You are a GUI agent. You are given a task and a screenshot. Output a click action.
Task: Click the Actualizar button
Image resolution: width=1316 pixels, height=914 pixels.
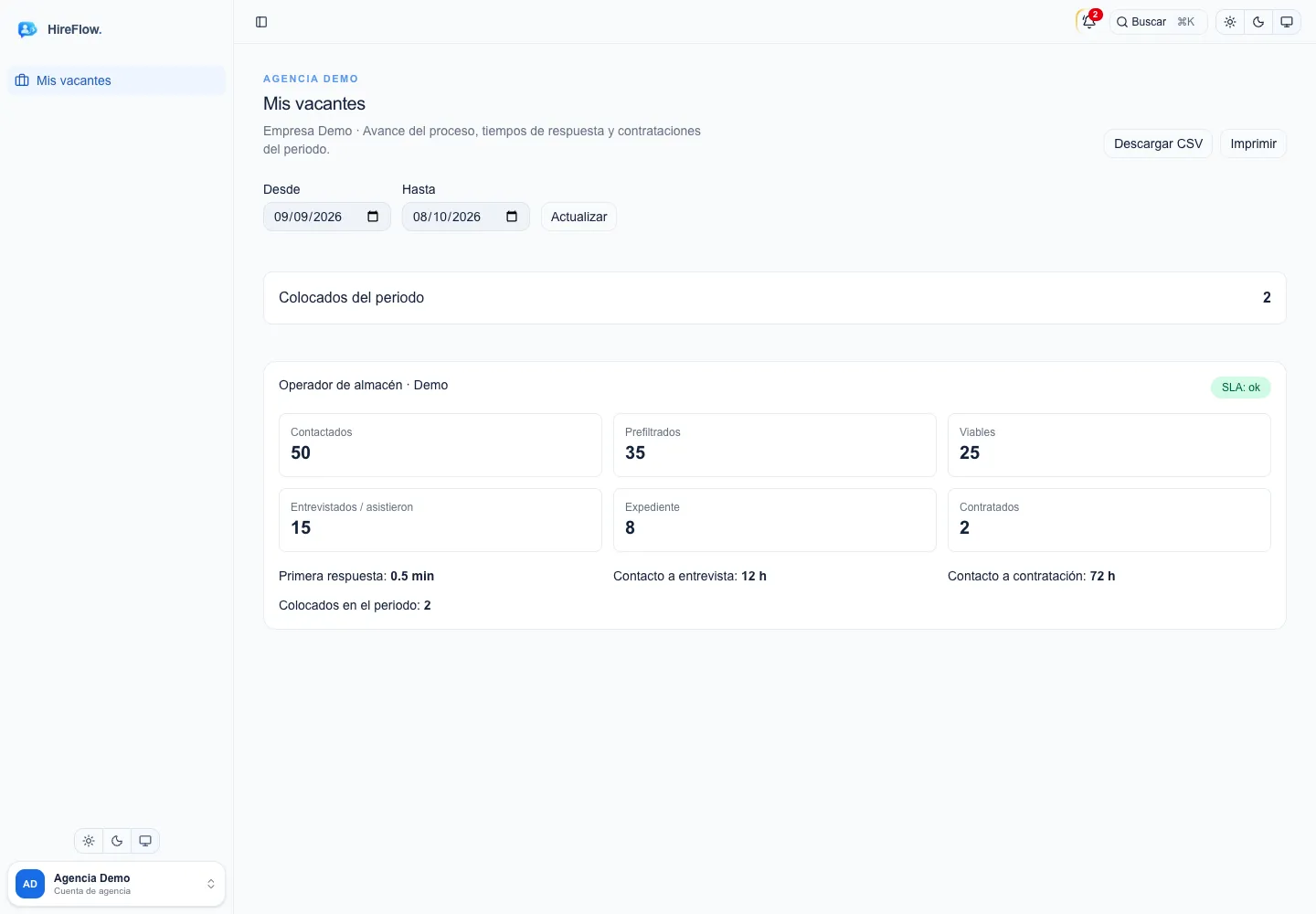578,217
